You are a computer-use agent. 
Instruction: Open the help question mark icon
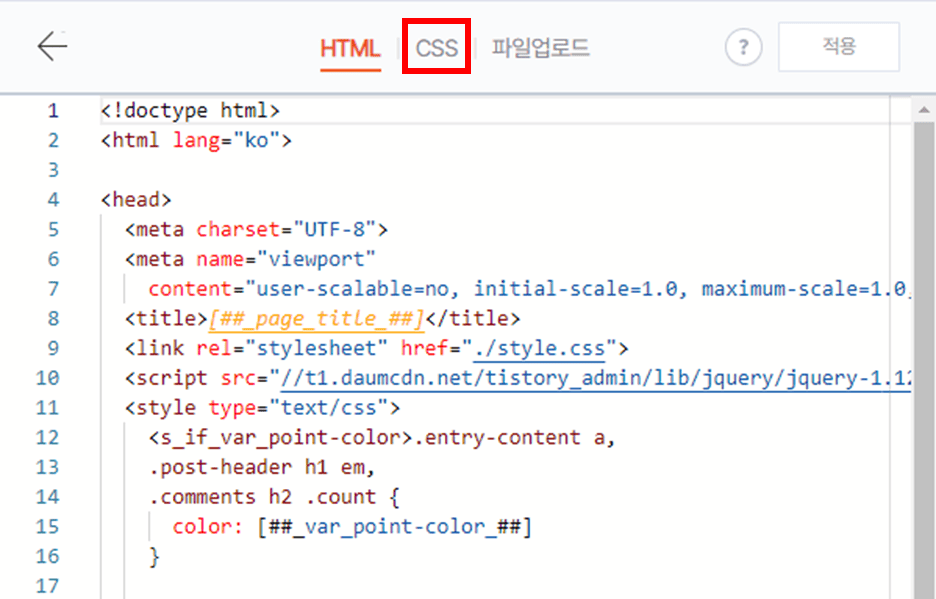click(x=743, y=46)
